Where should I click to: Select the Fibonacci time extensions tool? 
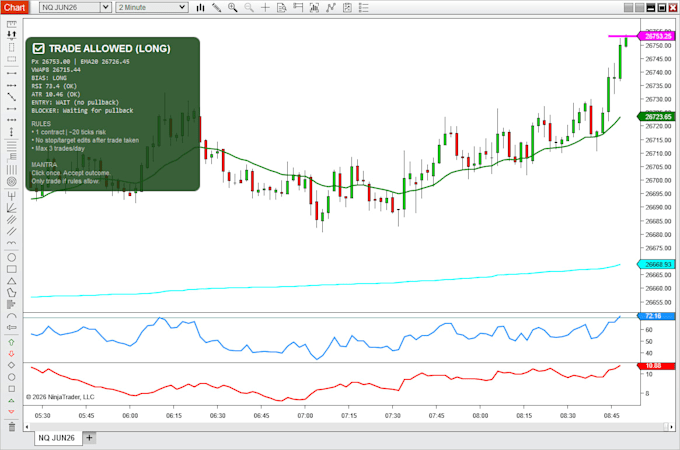(12, 170)
